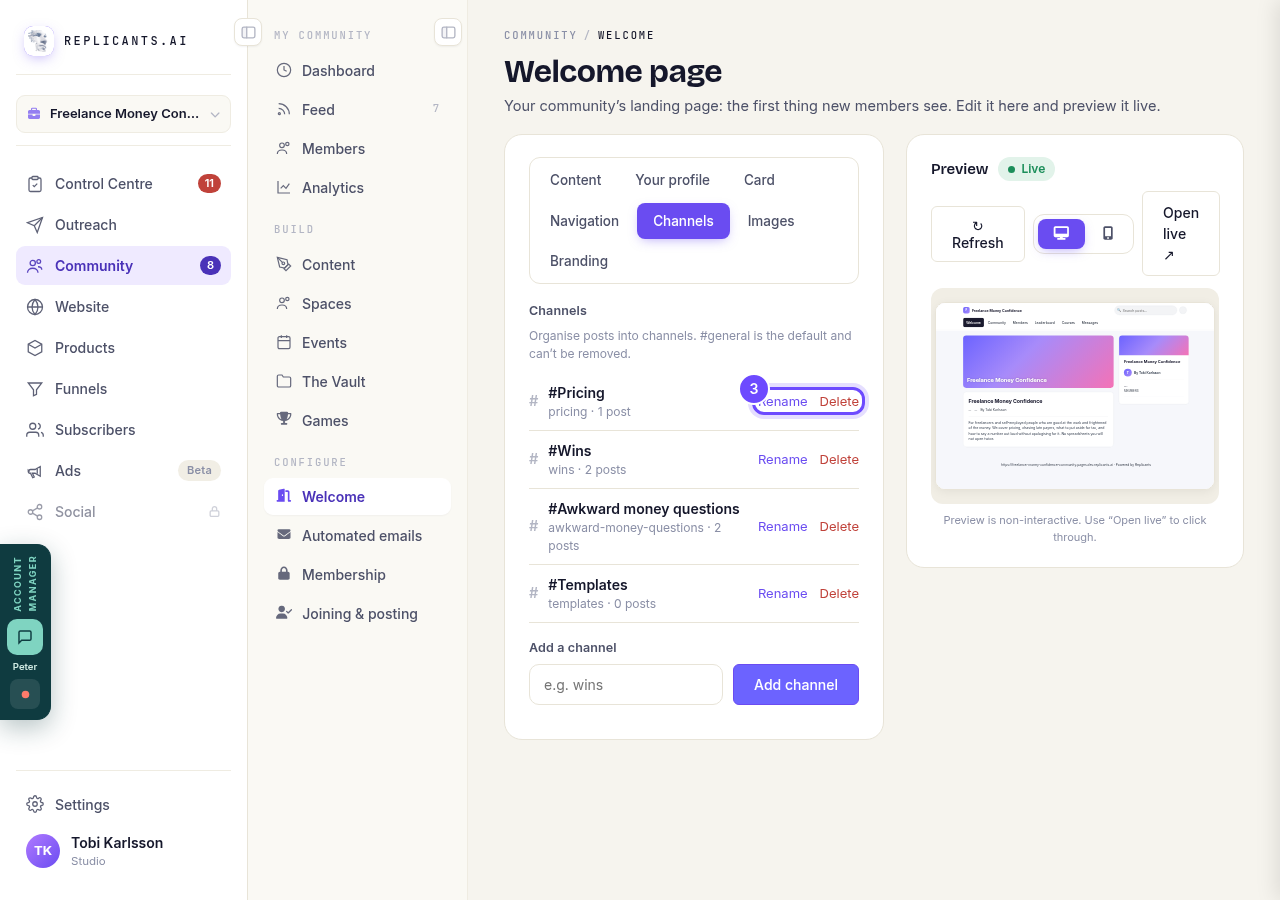Click the Outreach paper plane icon
Screen dimensions: 1280x900
pyautogui.click(x=35, y=225)
